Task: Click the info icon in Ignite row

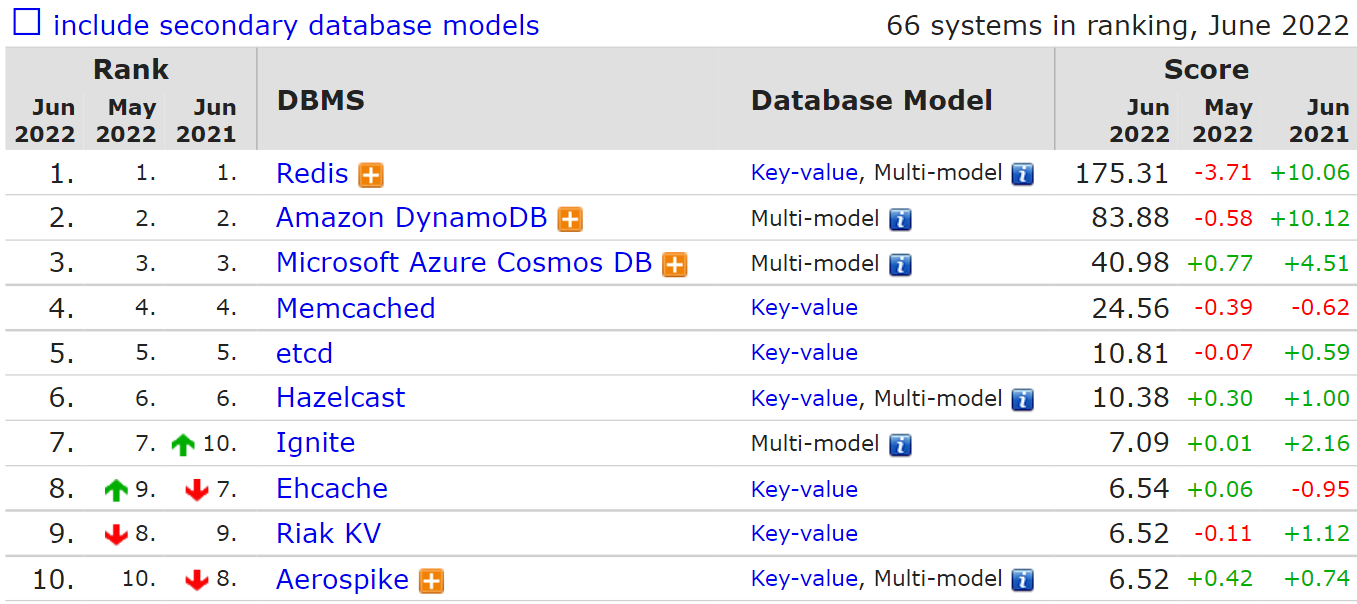Action: click(900, 445)
